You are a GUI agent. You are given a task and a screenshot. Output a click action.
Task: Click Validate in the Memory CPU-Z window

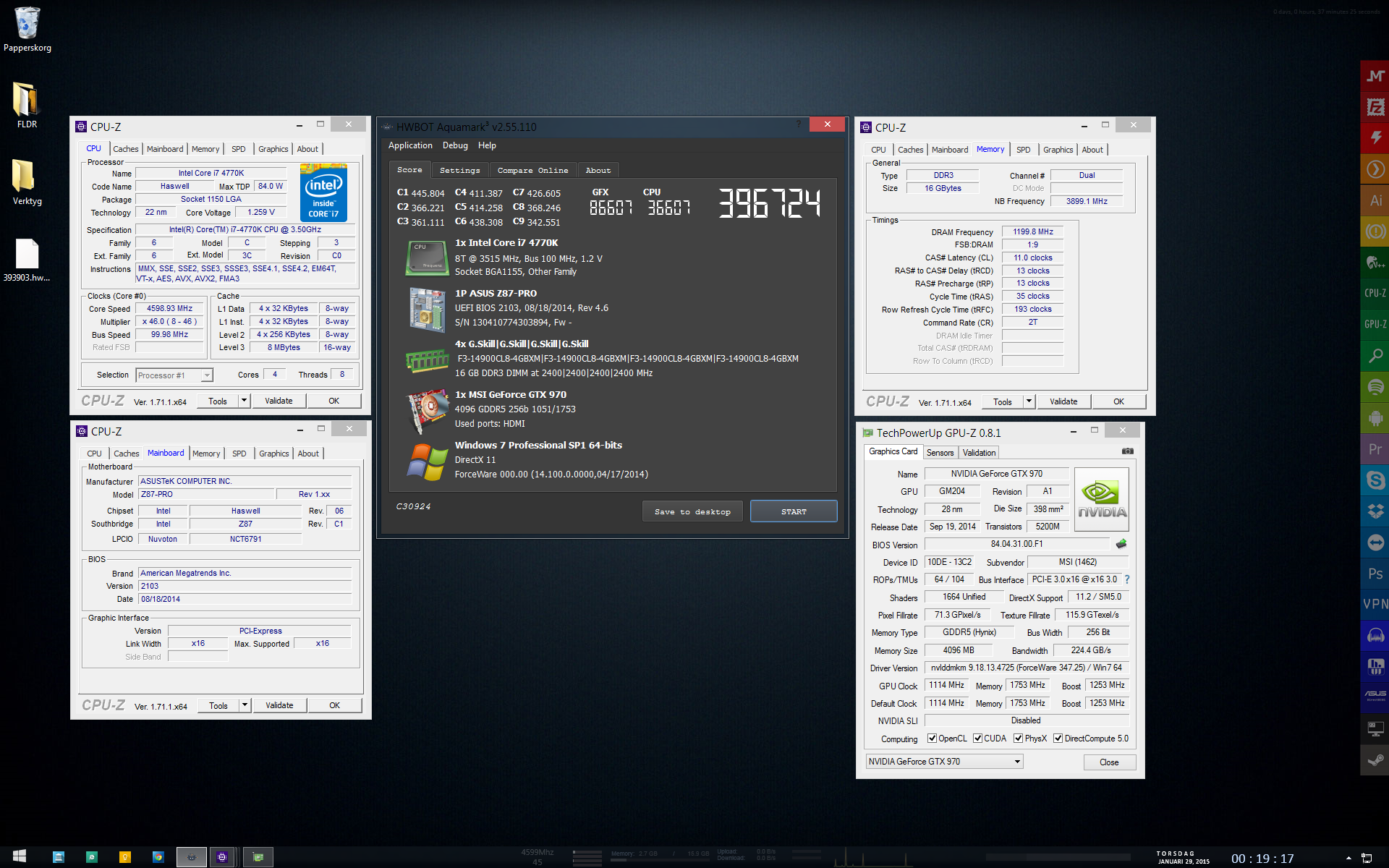1063,401
